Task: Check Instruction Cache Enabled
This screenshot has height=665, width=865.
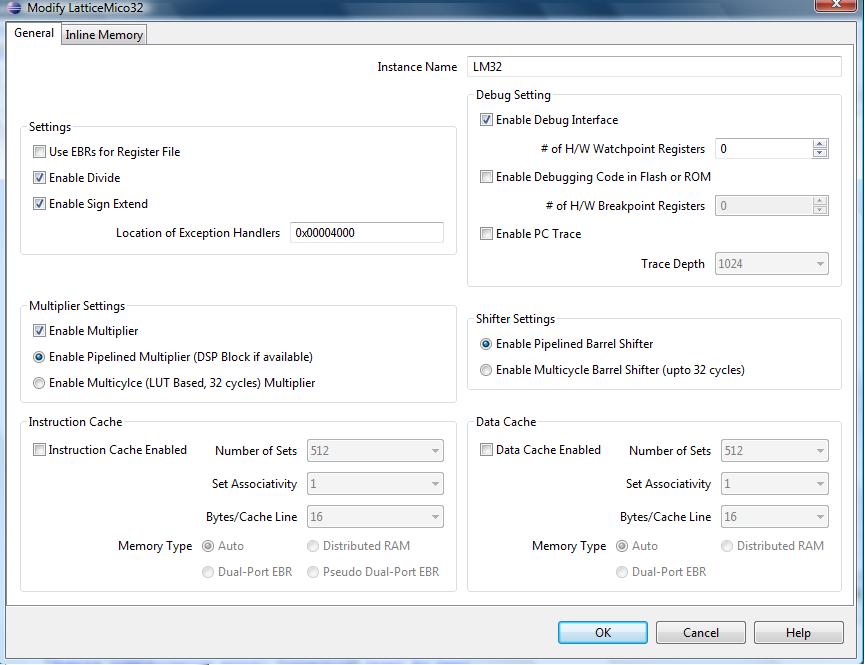Action: point(39,450)
